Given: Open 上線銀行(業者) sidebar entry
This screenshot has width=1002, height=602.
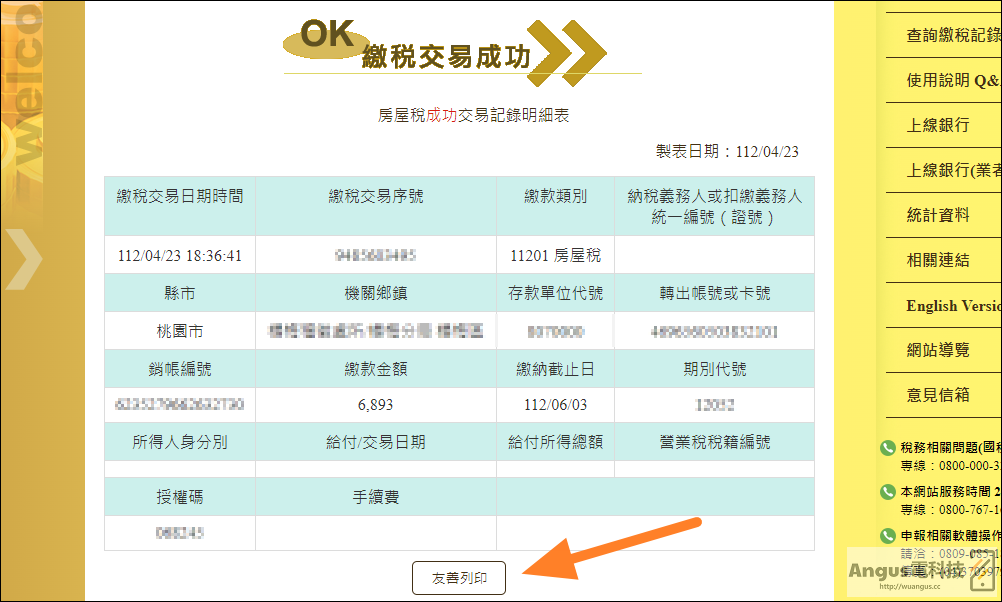Looking at the screenshot, I should (x=953, y=170).
